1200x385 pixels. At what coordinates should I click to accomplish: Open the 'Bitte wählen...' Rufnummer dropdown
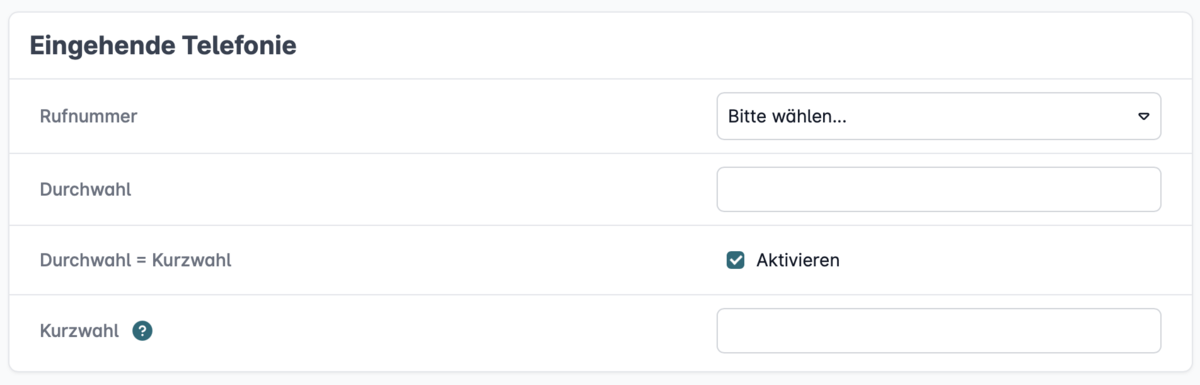point(939,116)
